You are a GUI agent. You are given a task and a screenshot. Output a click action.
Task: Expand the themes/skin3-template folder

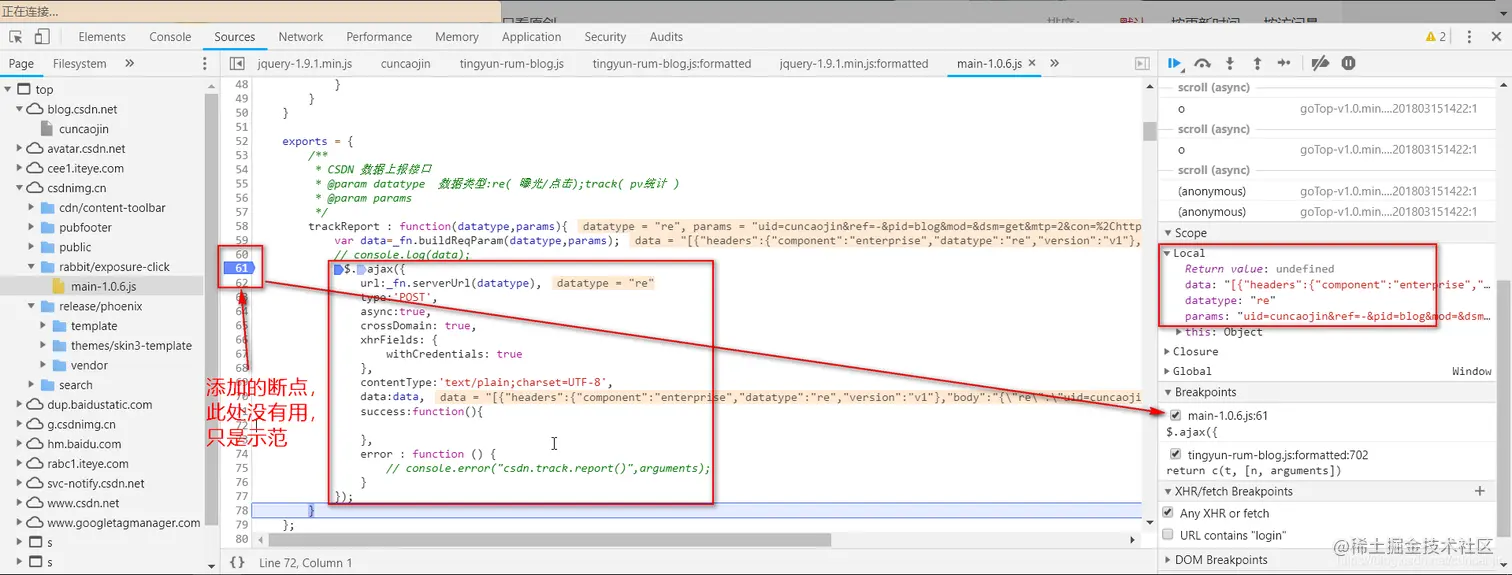coord(44,346)
